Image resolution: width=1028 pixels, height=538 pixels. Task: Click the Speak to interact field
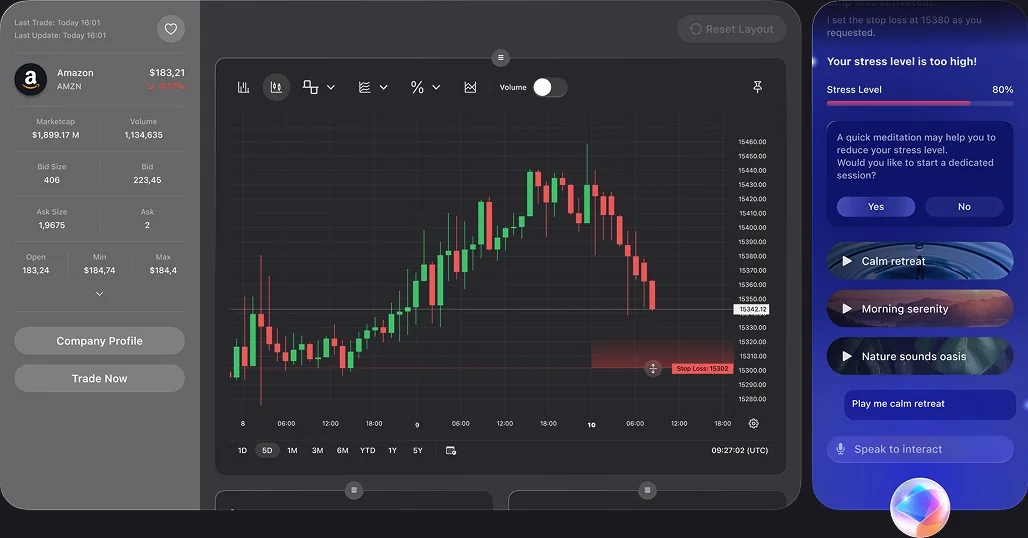click(x=920, y=449)
